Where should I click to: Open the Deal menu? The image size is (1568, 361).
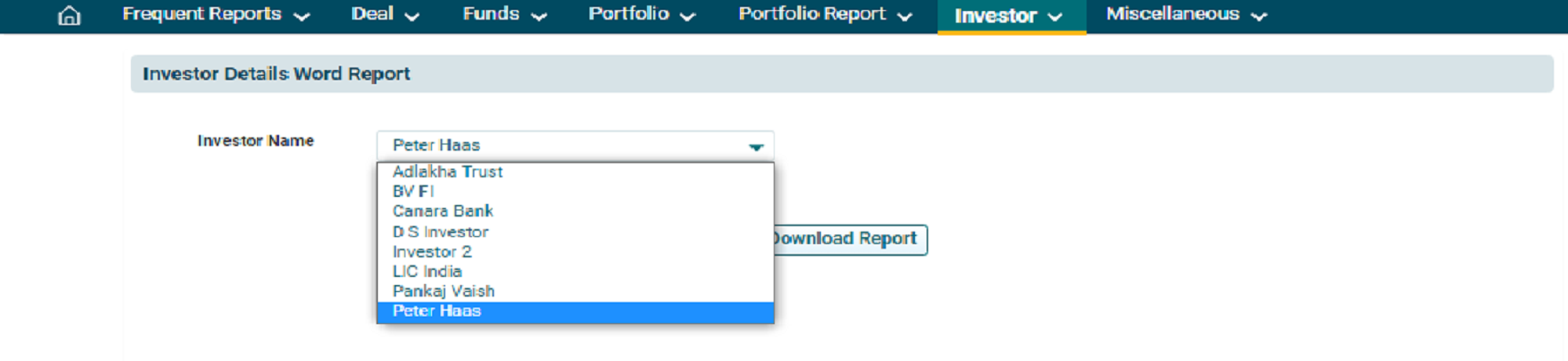pos(385,15)
